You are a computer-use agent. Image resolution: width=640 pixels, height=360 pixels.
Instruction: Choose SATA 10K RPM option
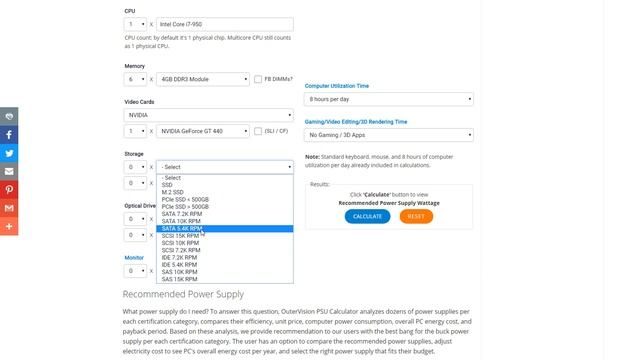pos(225,221)
